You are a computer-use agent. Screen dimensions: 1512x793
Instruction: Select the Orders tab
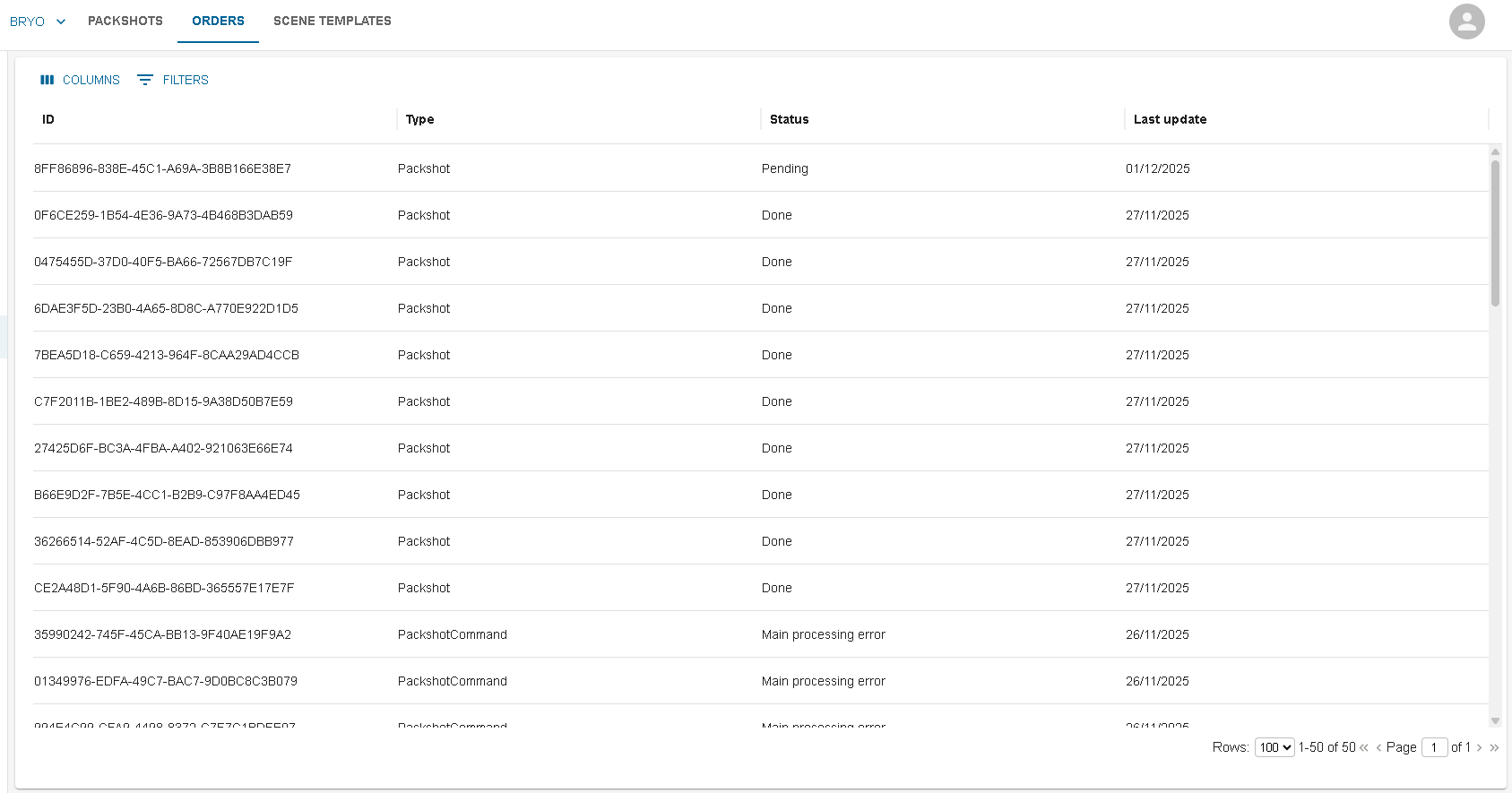(218, 21)
